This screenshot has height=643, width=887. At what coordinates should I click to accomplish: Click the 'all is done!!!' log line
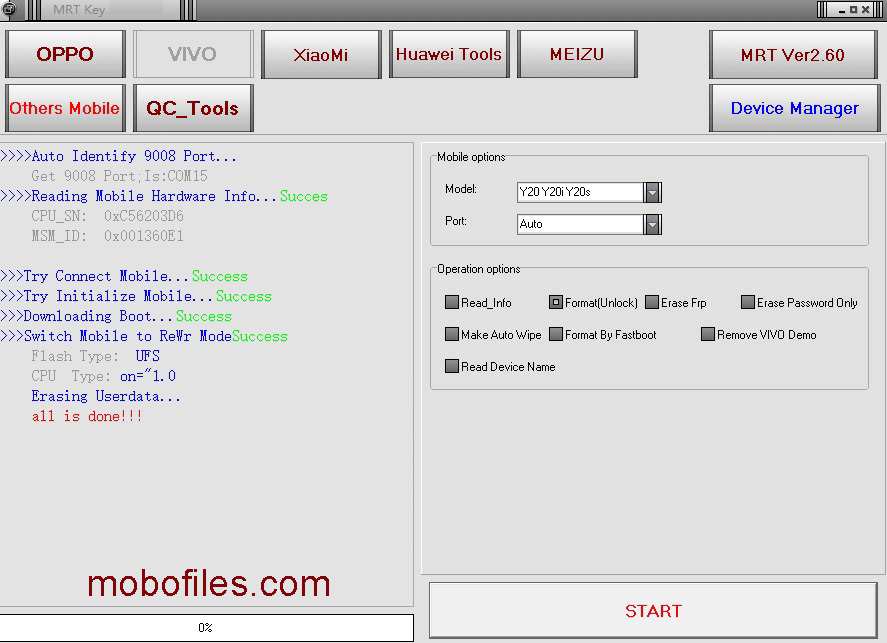[x=87, y=417]
